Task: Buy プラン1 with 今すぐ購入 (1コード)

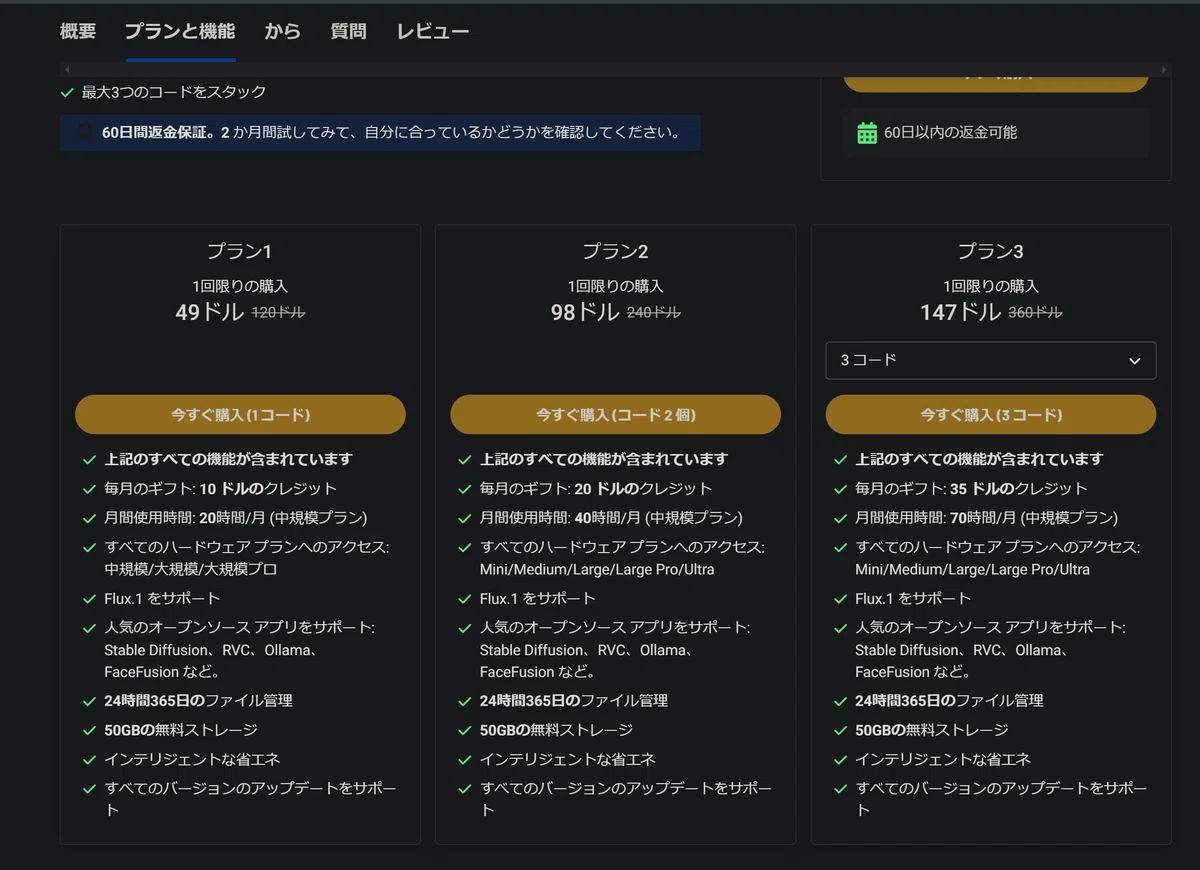Action: tap(240, 414)
